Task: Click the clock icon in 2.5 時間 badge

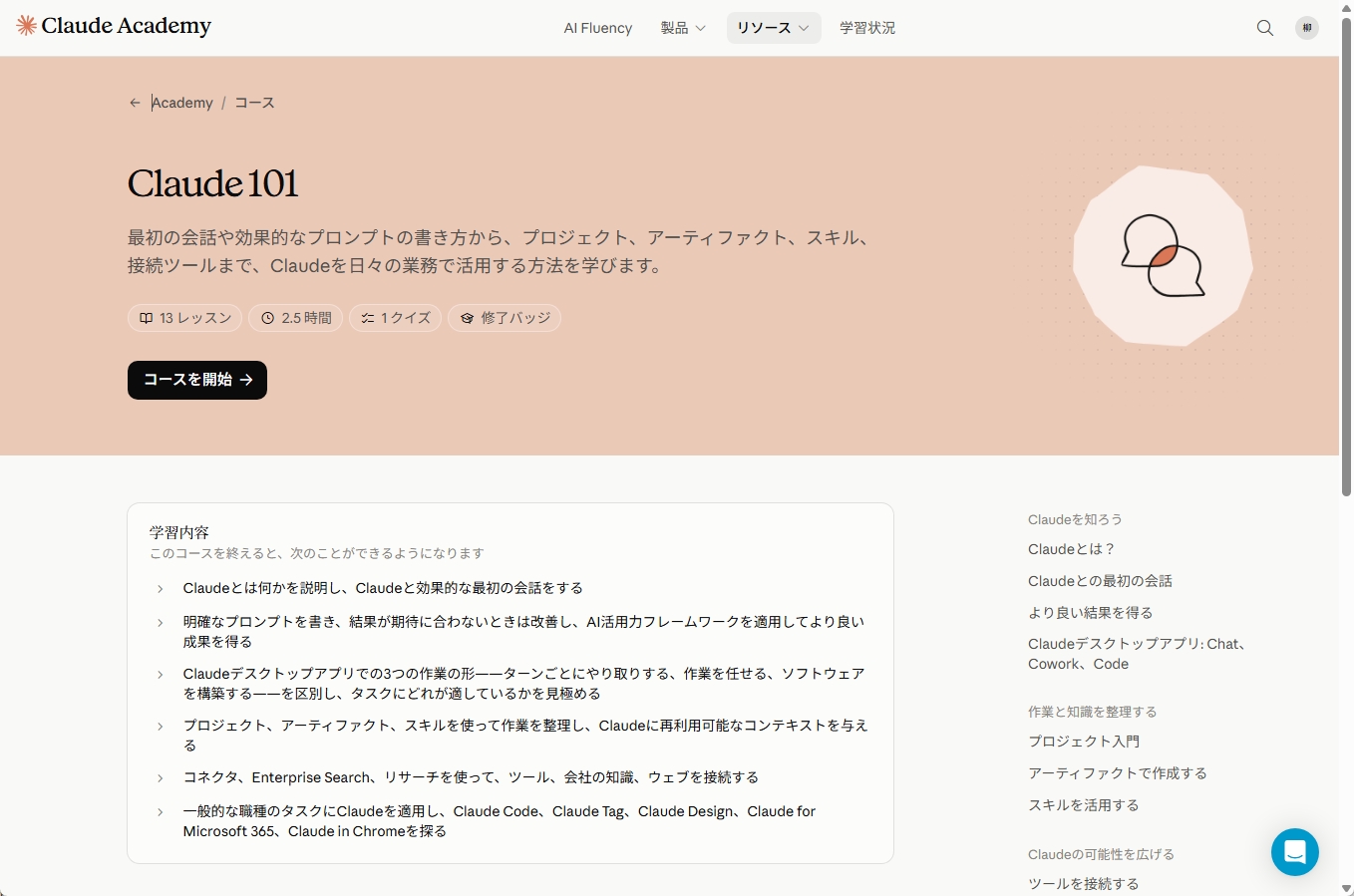Action: 267,318
